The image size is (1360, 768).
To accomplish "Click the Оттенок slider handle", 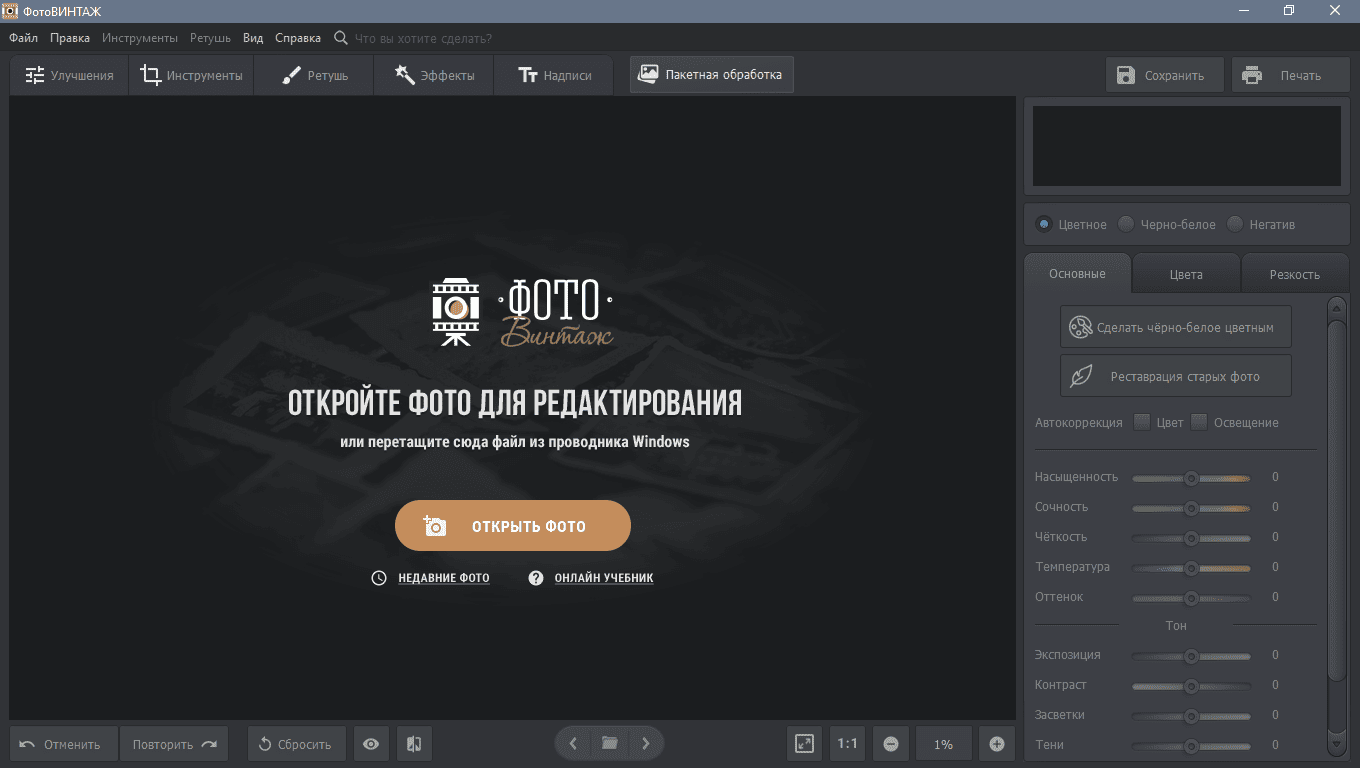I will pos(1191,598).
